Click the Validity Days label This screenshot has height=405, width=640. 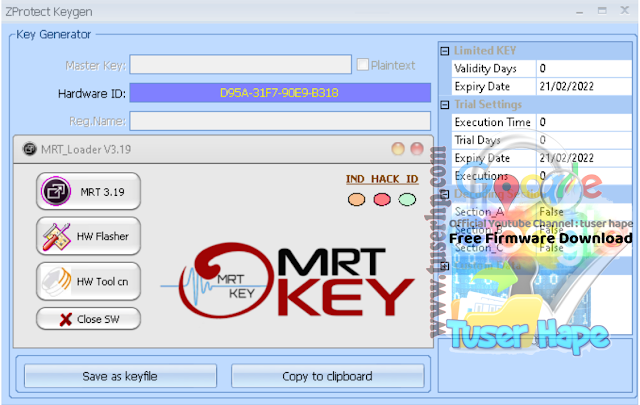485,69
